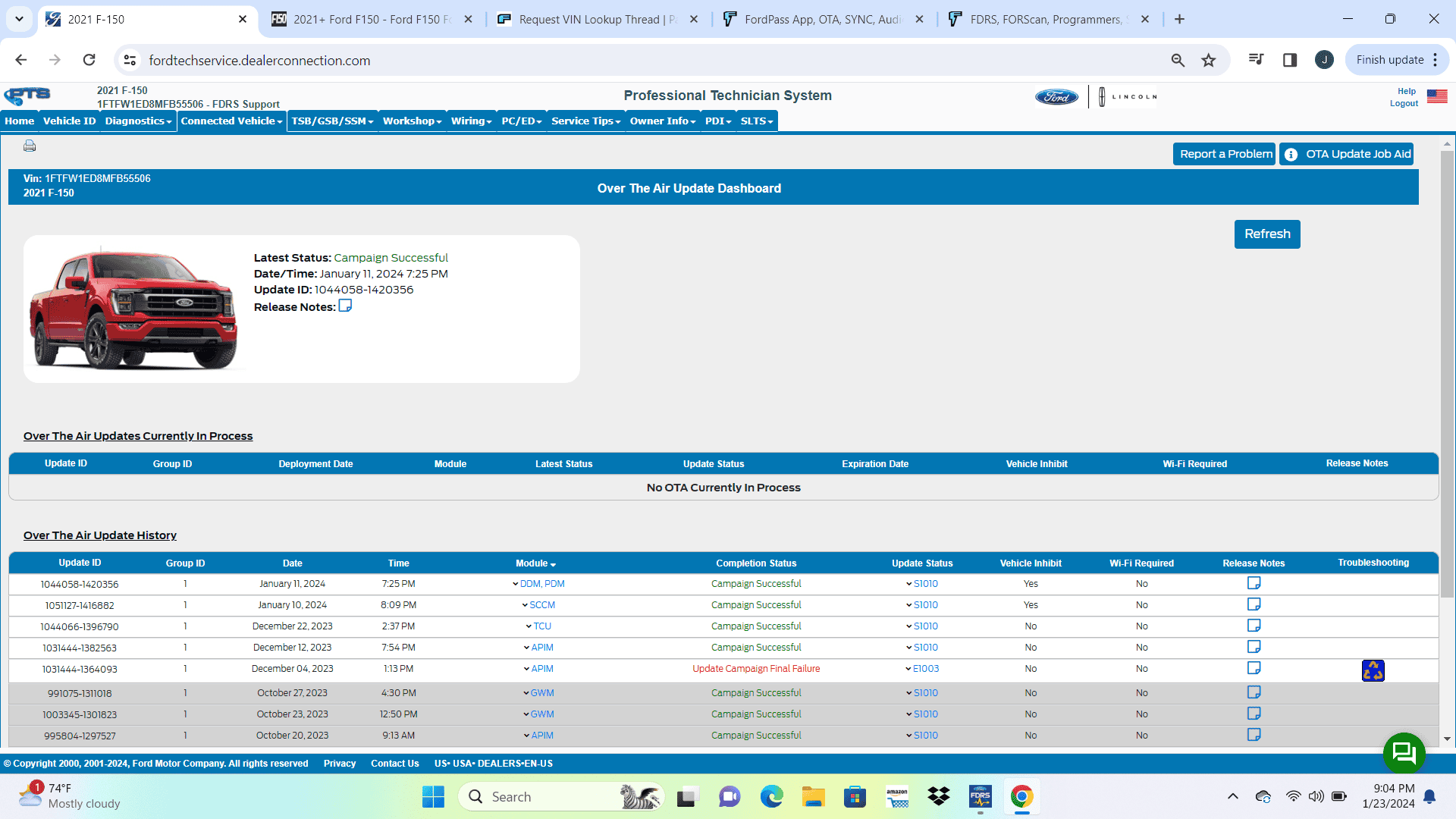This screenshot has height=819, width=1456.
Task: Switch to FordPass App, OTA, SYNC tab
Action: click(x=822, y=19)
